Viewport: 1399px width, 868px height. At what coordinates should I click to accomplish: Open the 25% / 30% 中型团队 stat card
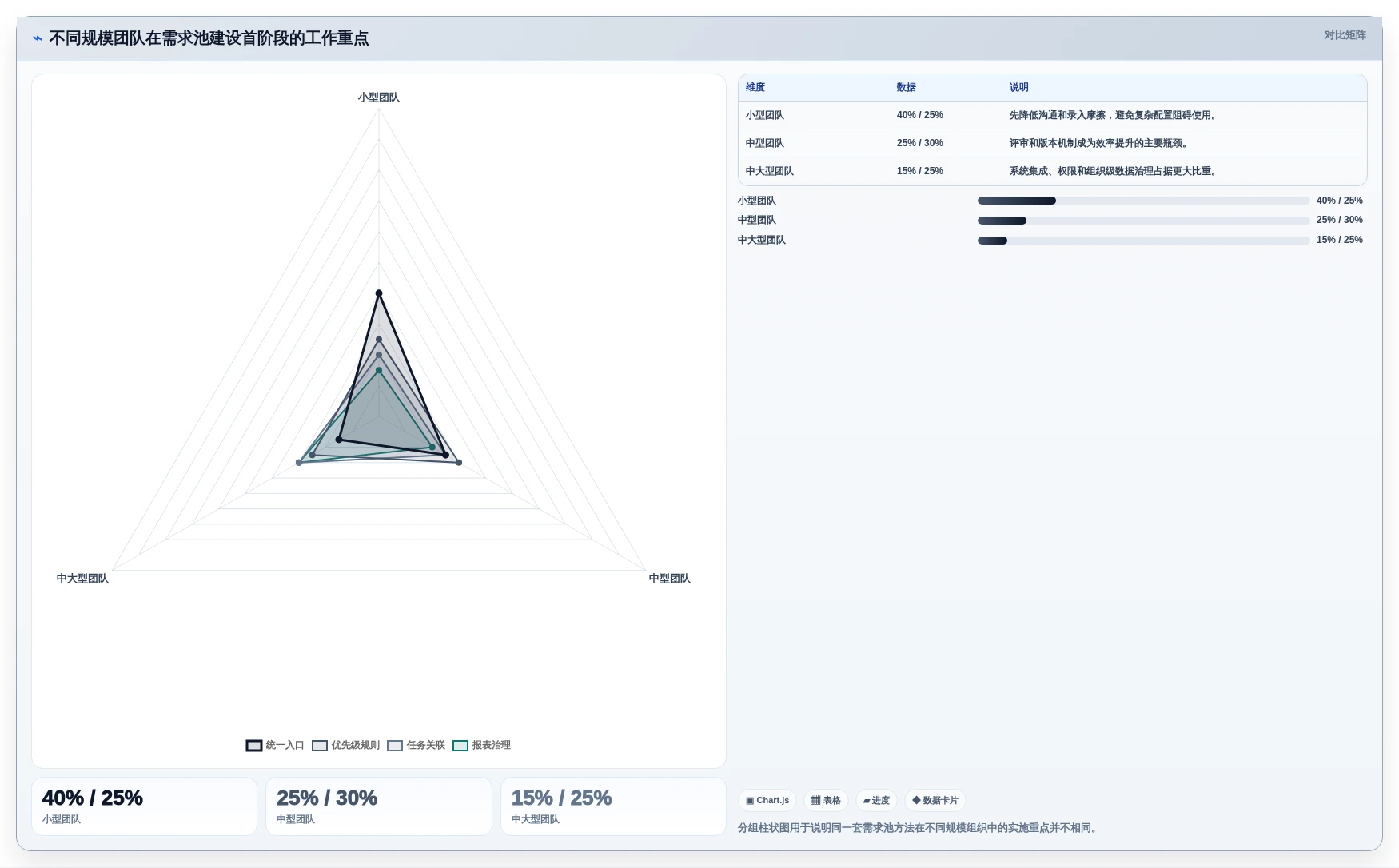click(379, 806)
